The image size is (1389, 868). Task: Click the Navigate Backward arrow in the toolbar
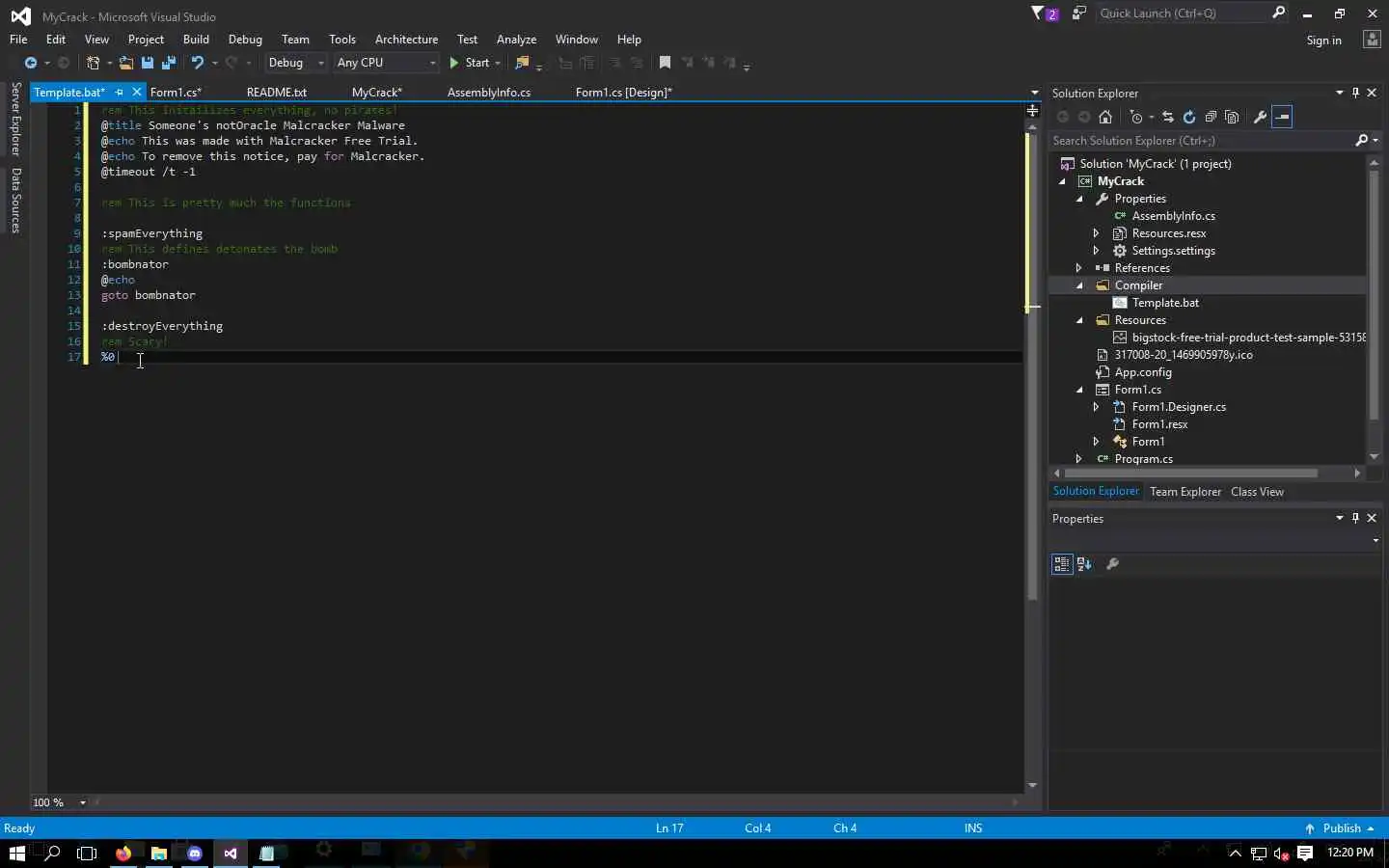pyautogui.click(x=30, y=63)
